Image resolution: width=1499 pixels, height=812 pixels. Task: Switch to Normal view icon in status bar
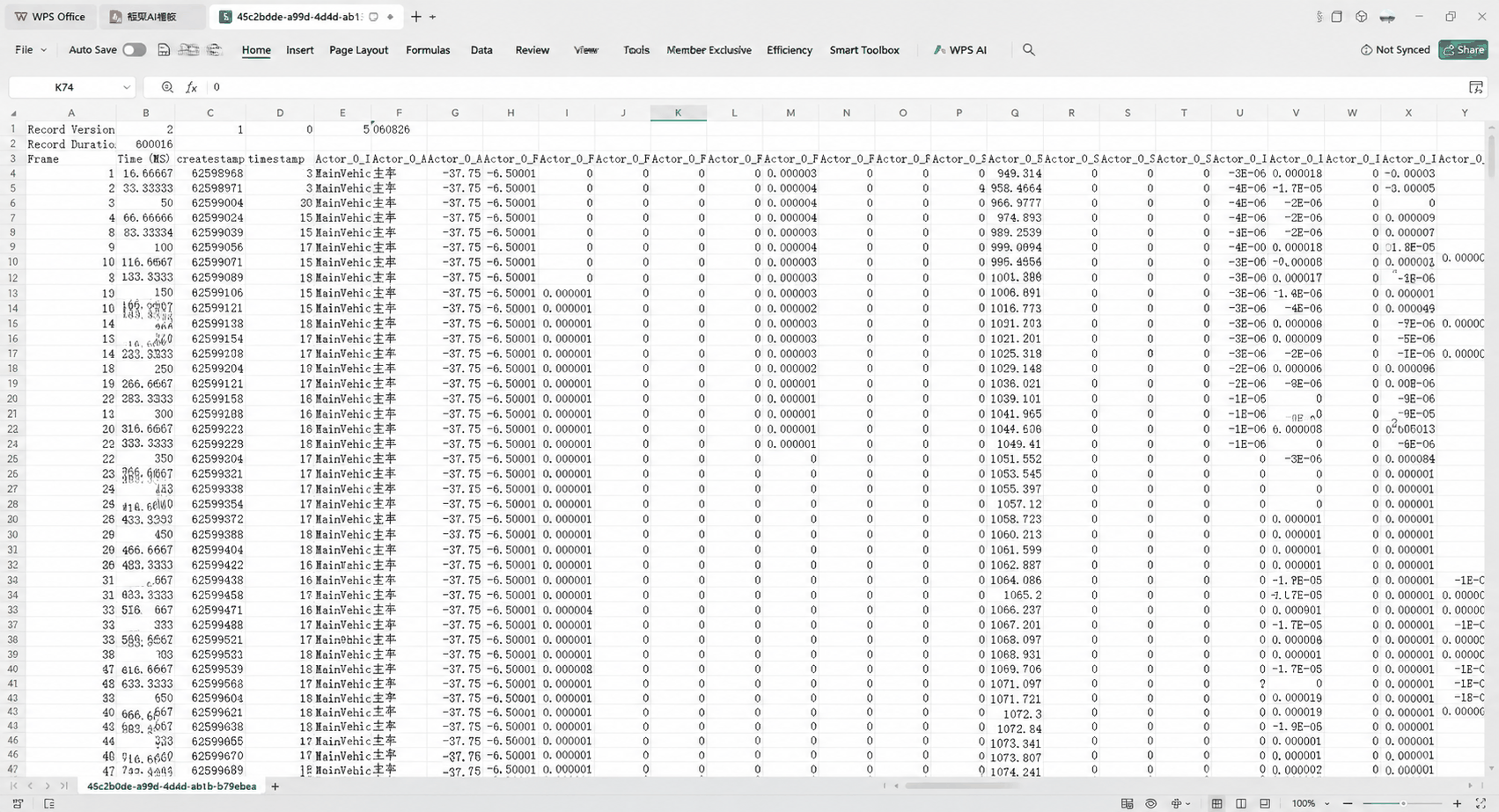pyautogui.click(x=1216, y=803)
